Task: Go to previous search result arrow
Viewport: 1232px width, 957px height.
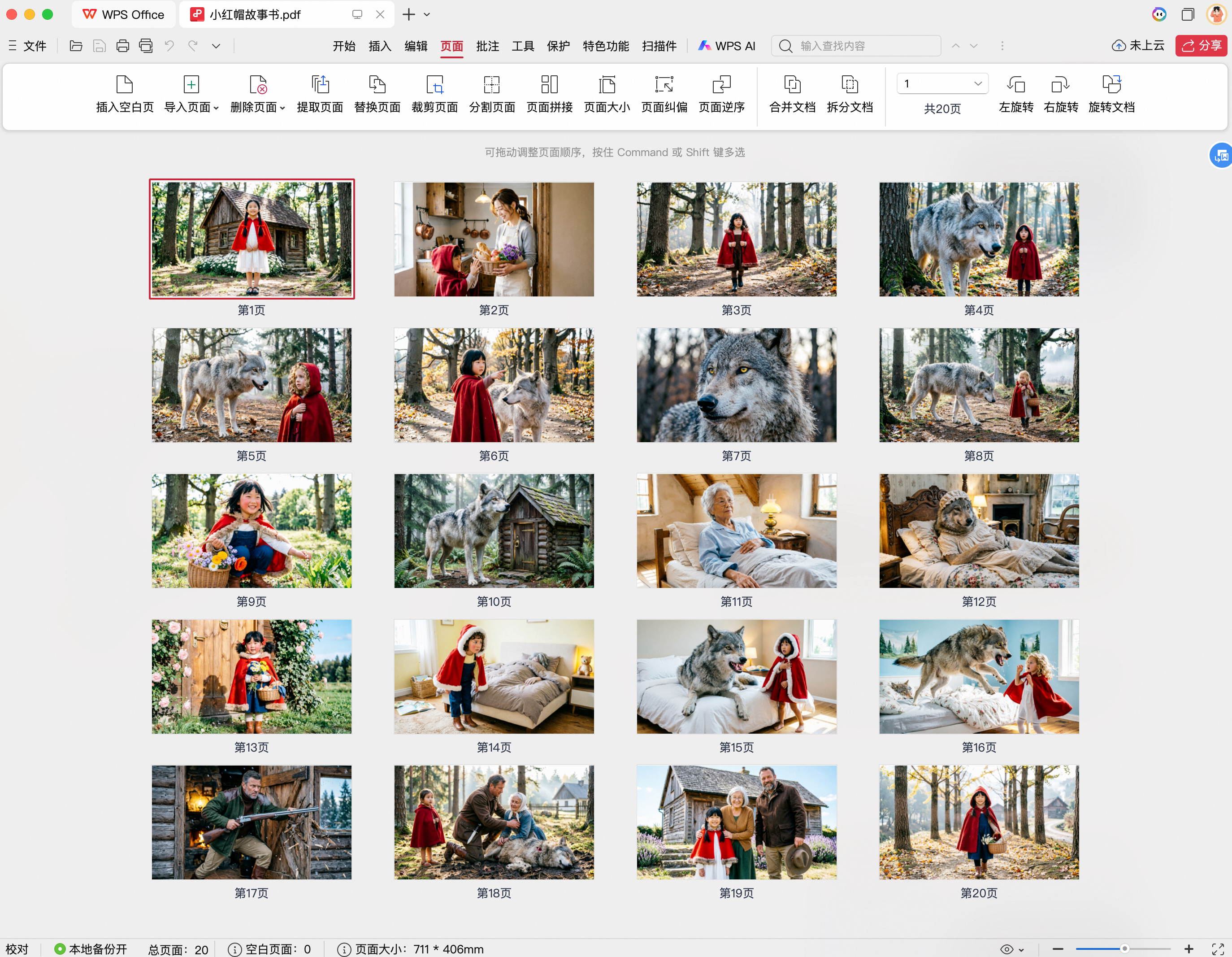Action: (x=955, y=46)
